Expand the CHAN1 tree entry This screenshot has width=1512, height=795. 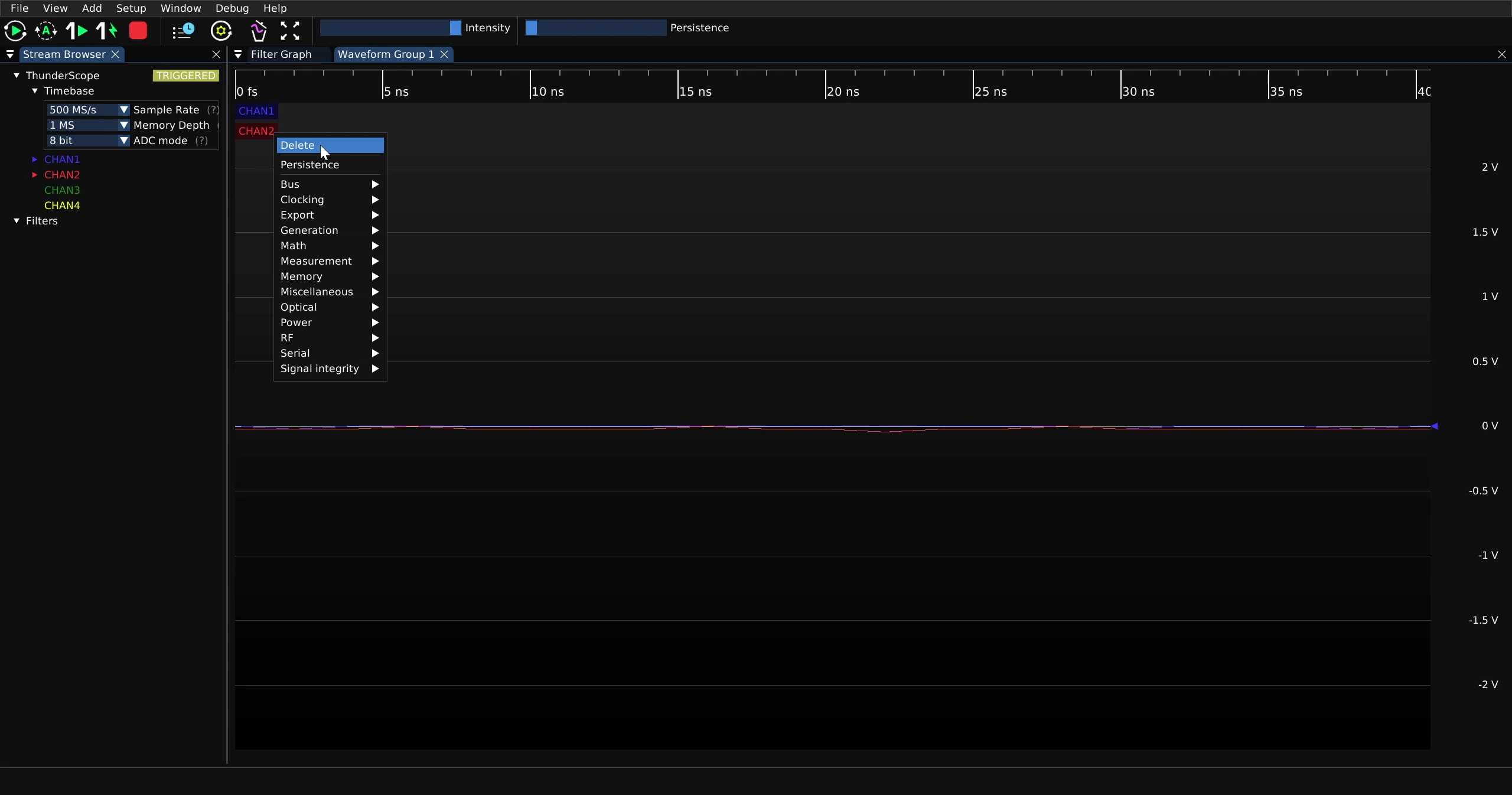click(35, 159)
